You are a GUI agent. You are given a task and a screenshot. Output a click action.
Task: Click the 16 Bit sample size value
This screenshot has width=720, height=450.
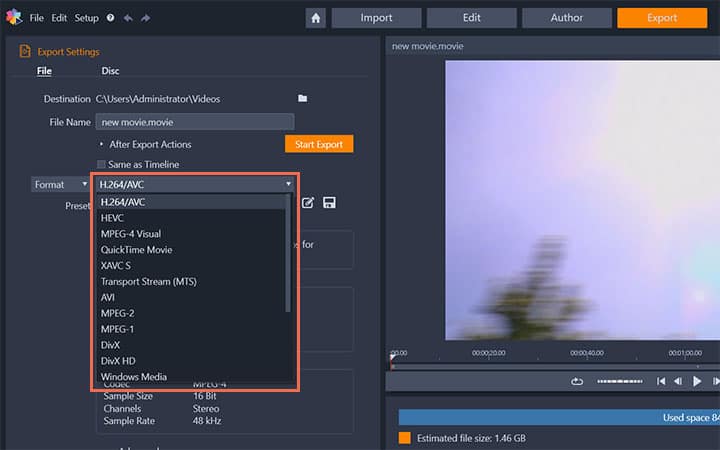pos(205,396)
